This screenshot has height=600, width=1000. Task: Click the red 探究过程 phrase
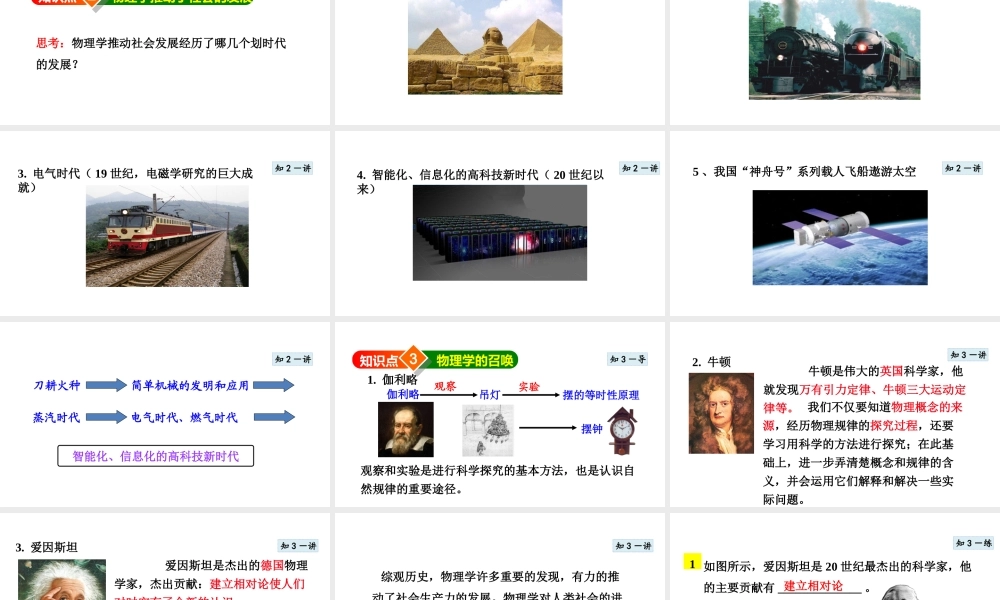point(894,426)
